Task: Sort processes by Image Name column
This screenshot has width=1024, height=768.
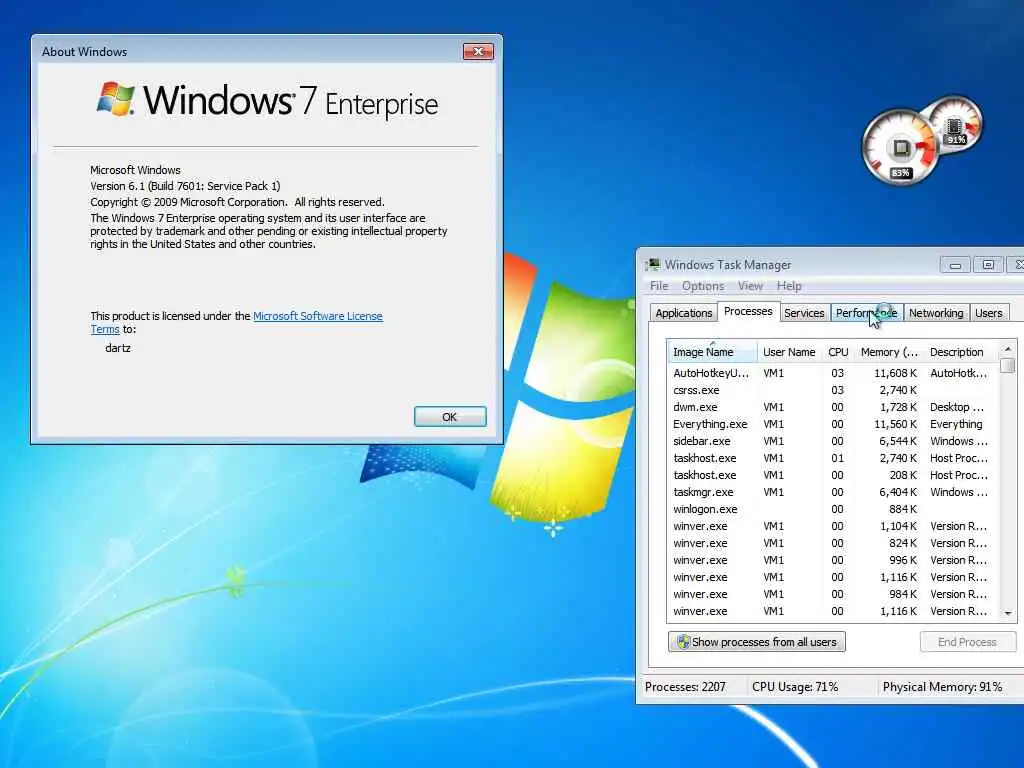Action: [712, 352]
